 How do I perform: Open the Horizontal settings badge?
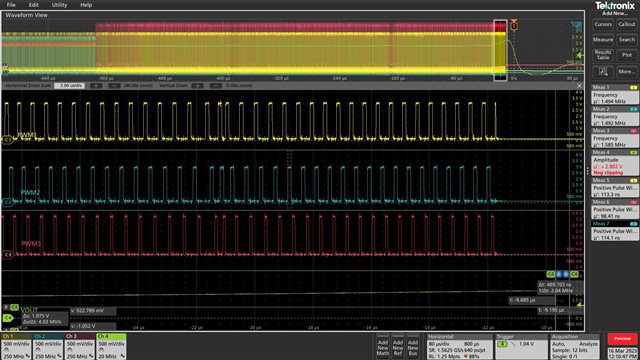pos(459,347)
